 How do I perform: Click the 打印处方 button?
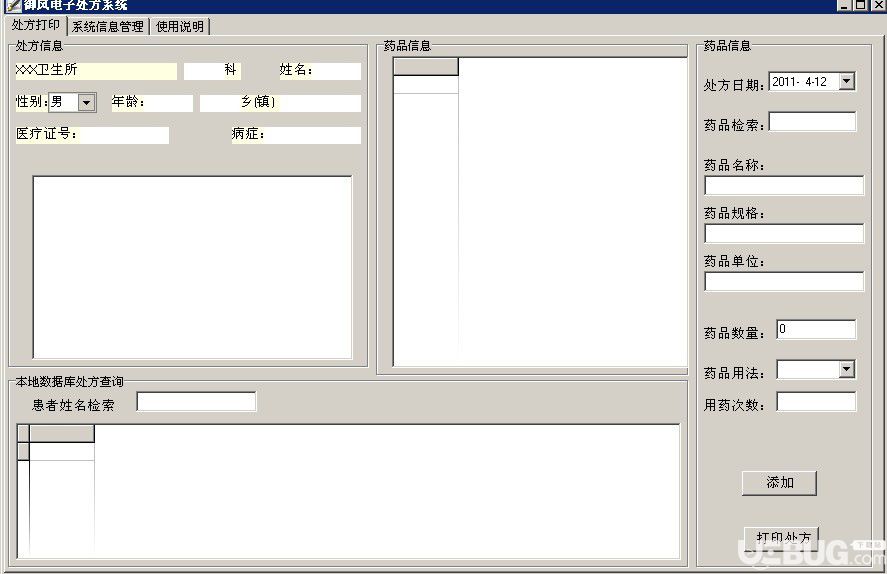tap(782, 538)
